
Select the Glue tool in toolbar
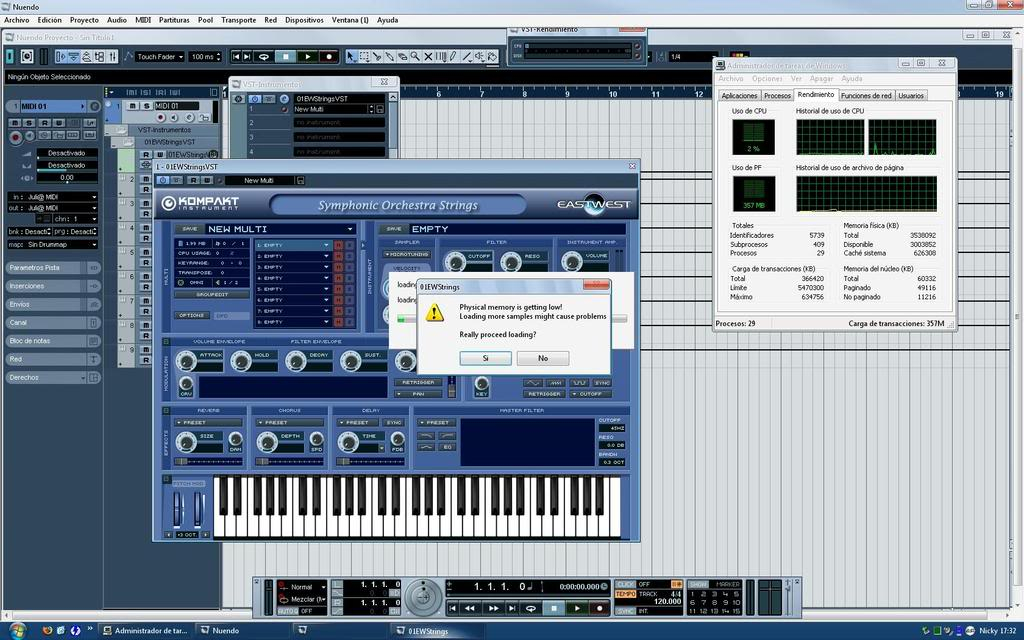click(x=390, y=57)
